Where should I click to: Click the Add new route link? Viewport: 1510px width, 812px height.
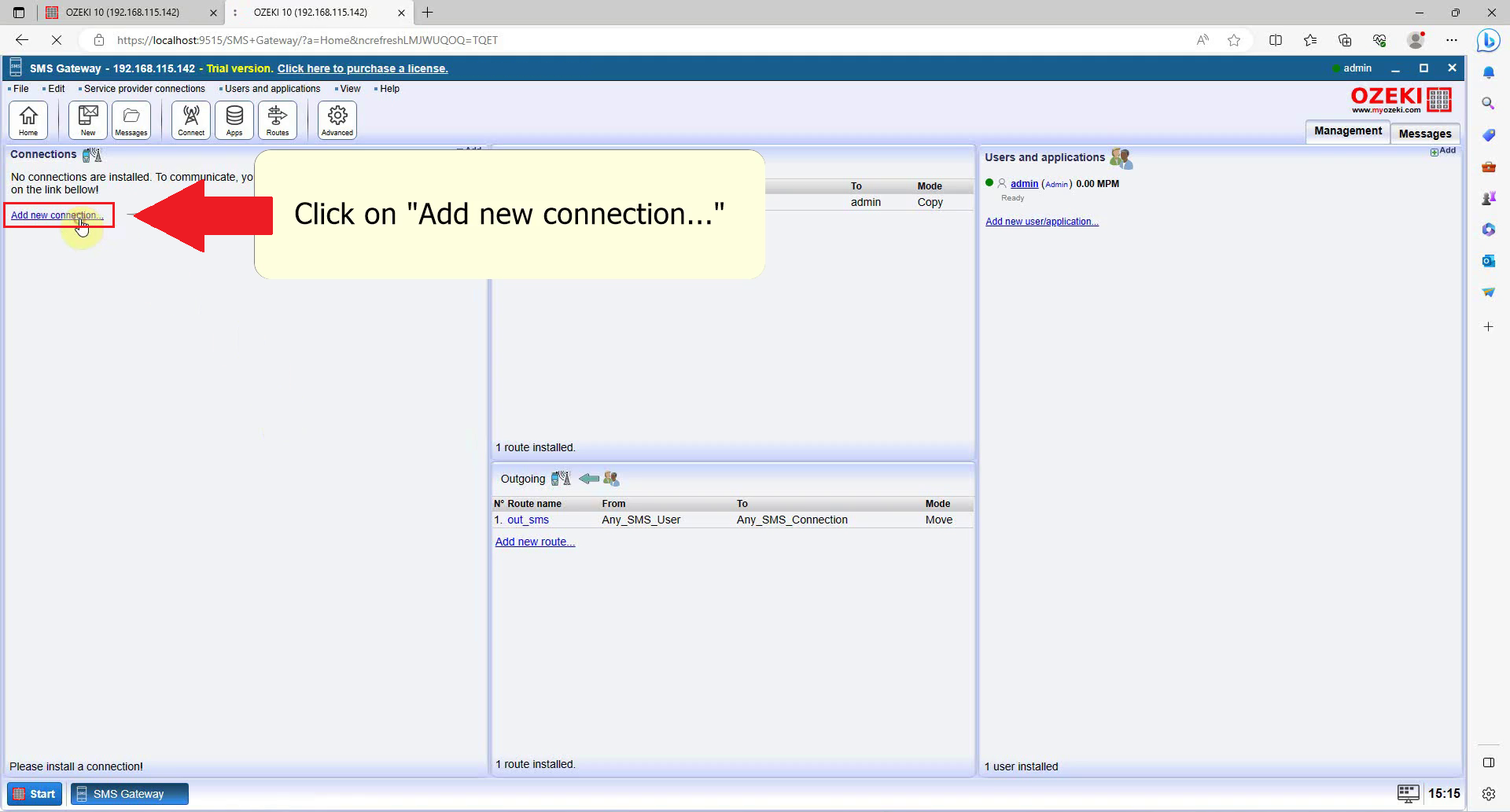click(535, 542)
